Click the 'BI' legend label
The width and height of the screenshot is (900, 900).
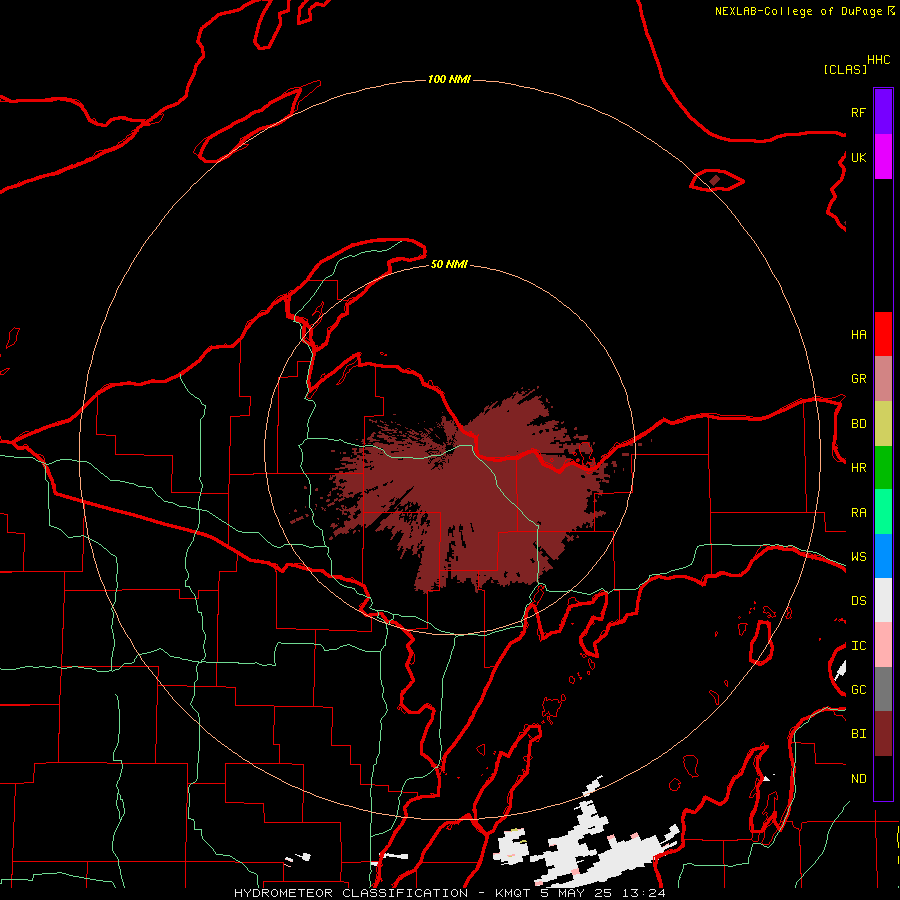[858, 734]
